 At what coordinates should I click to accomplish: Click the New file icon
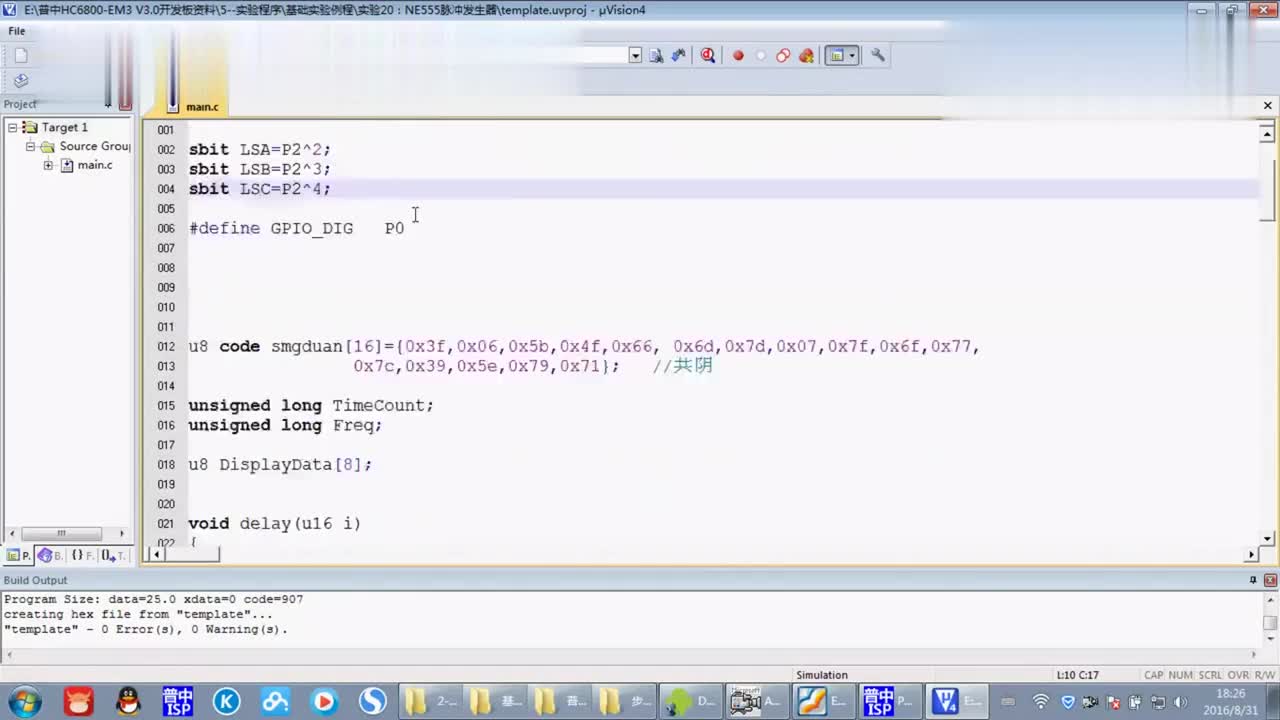pyautogui.click(x=21, y=56)
